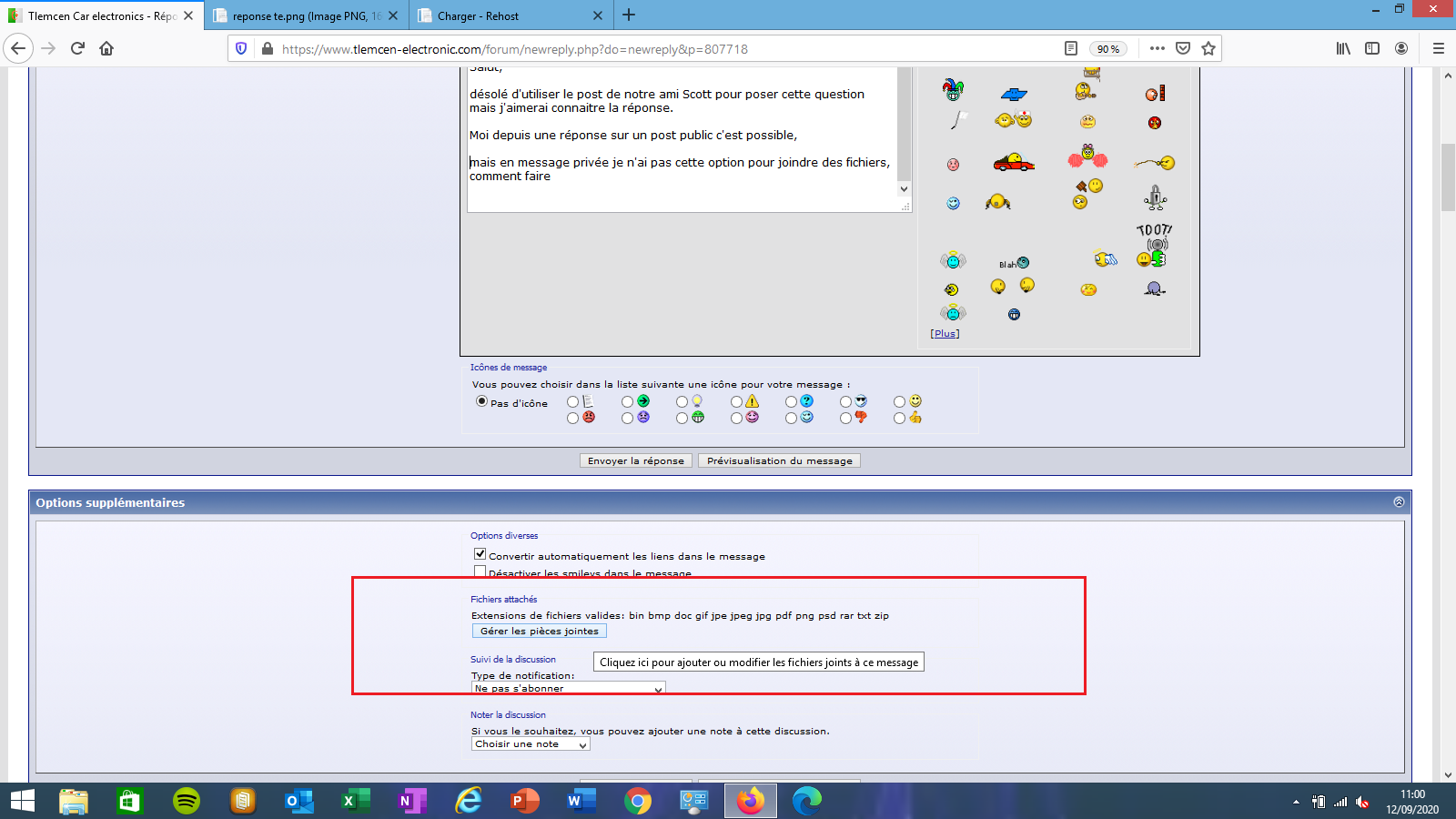Open the 'Ne pas s'abonner' notification dropdown
This screenshot has width=1456, height=819.
coord(569,689)
